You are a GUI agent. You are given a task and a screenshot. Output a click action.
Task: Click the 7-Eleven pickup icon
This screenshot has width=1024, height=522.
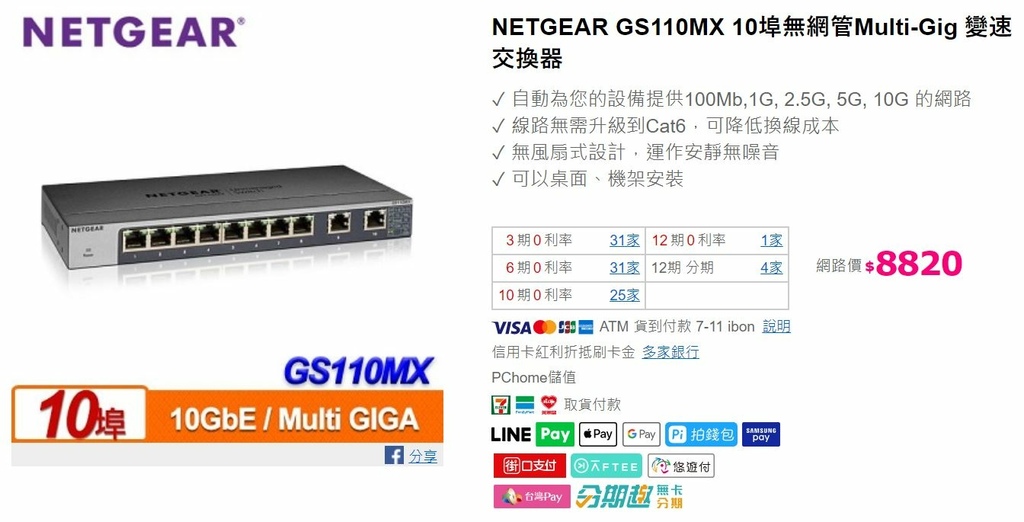501,404
